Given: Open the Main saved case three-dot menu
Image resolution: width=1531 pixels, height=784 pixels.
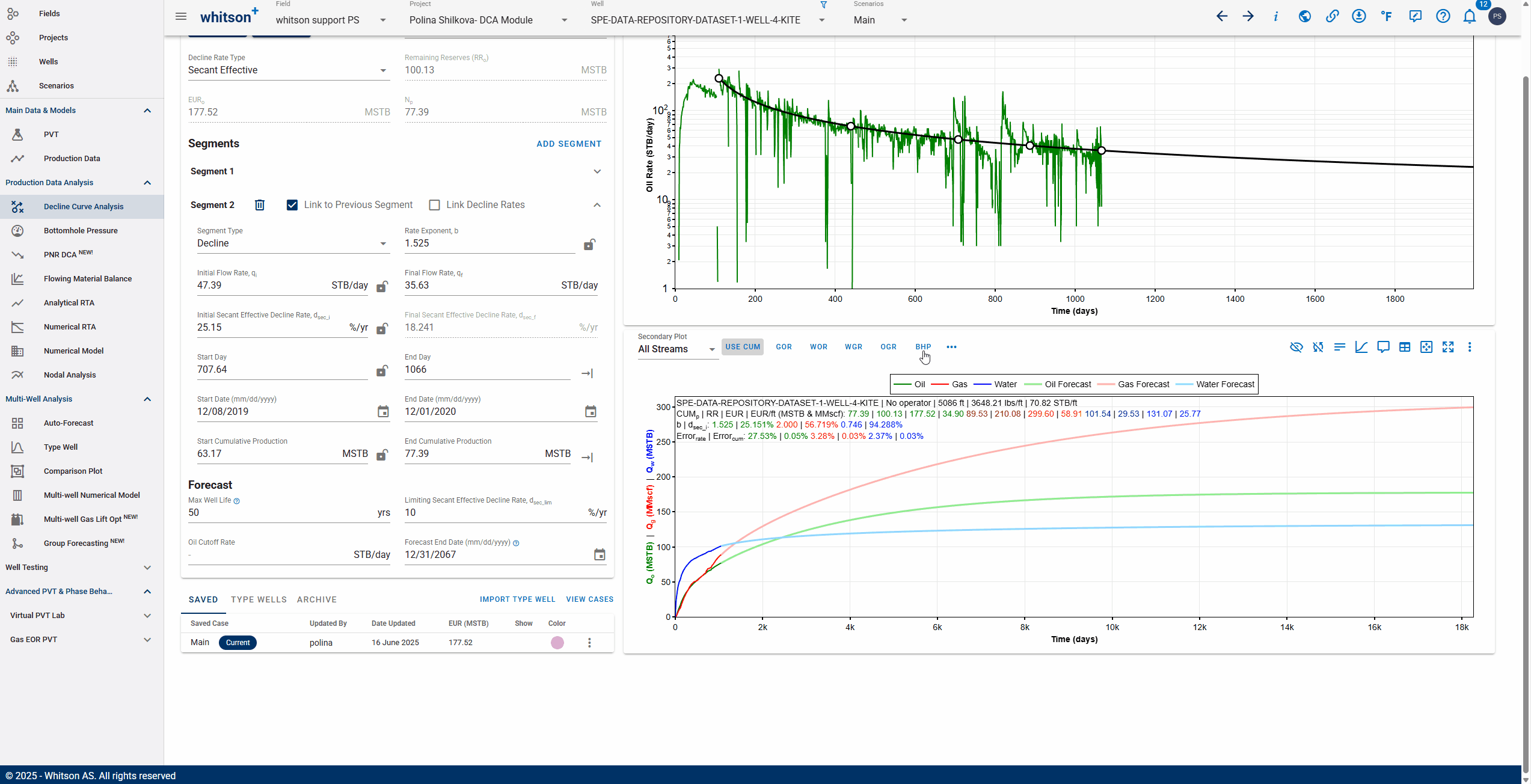Looking at the screenshot, I should point(589,643).
